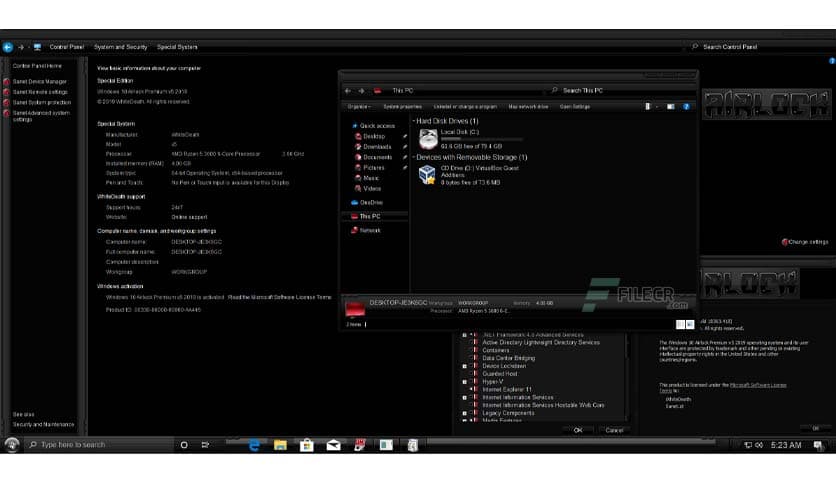Click the computer icon in Control Panel address bar
Screen dimensions: 836x484
click(x=37, y=47)
